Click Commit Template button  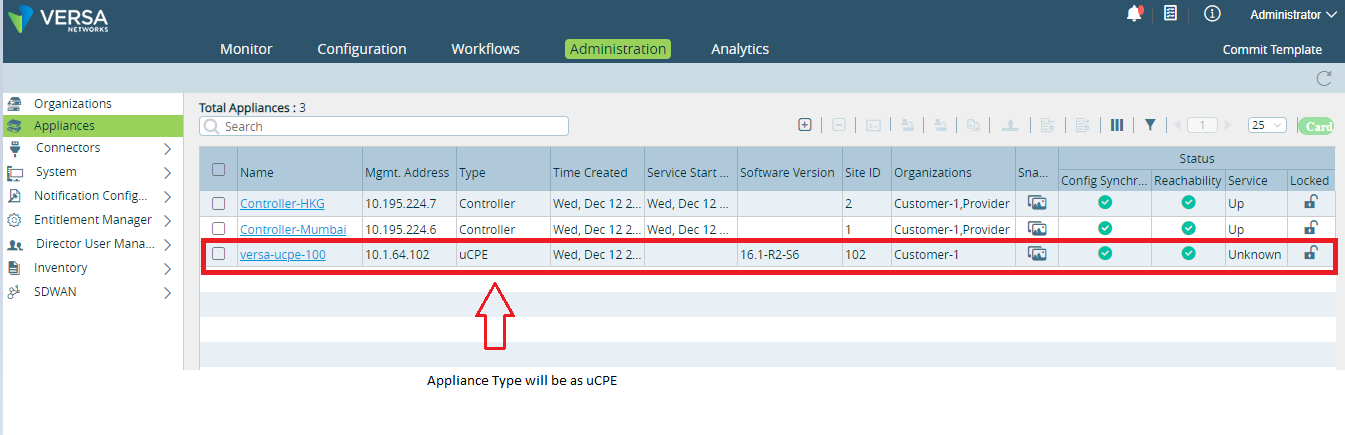pos(1272,50)
